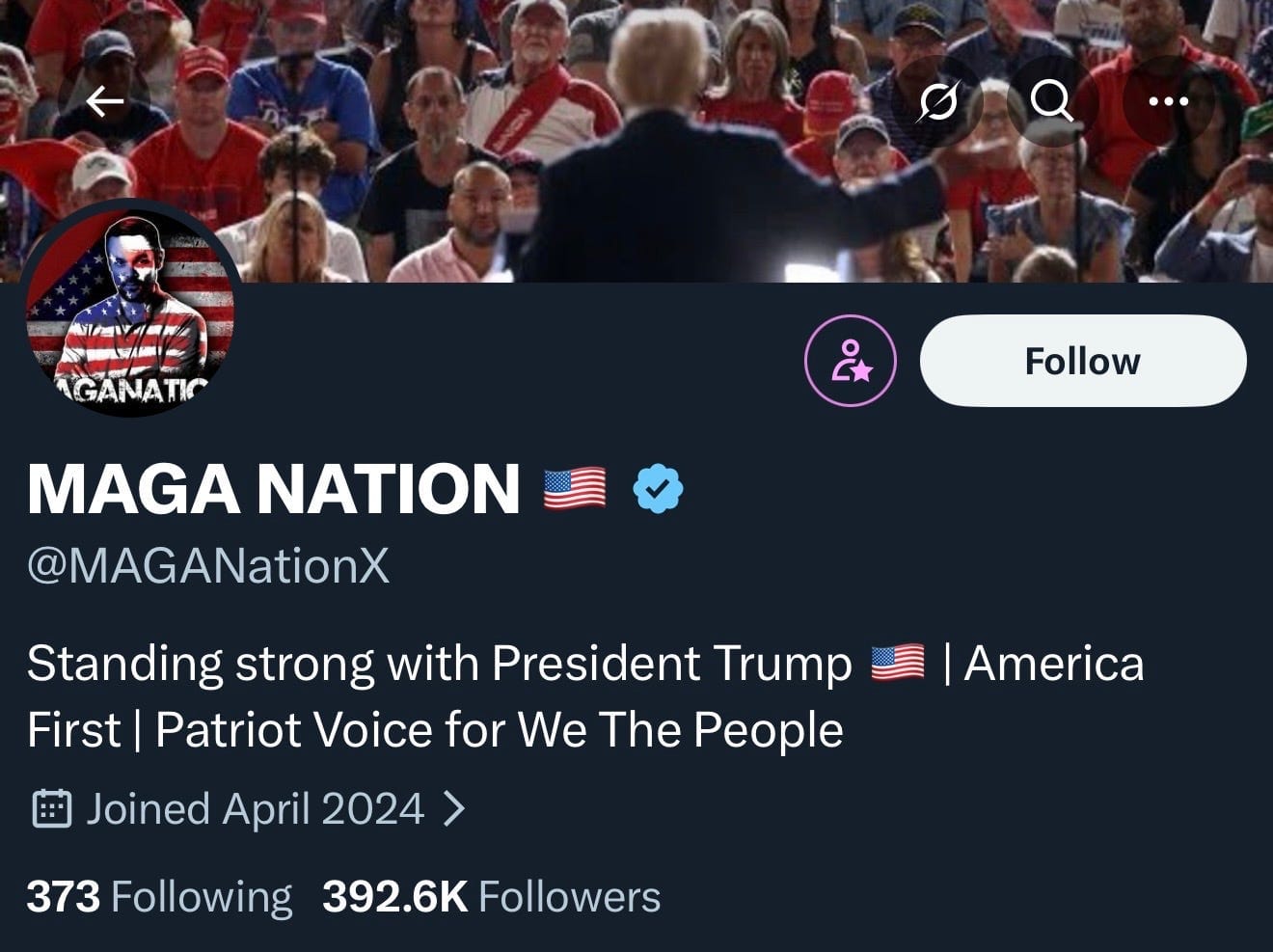
Task: Expand the chevron after Joined April 2024
Action: [454, 808]
